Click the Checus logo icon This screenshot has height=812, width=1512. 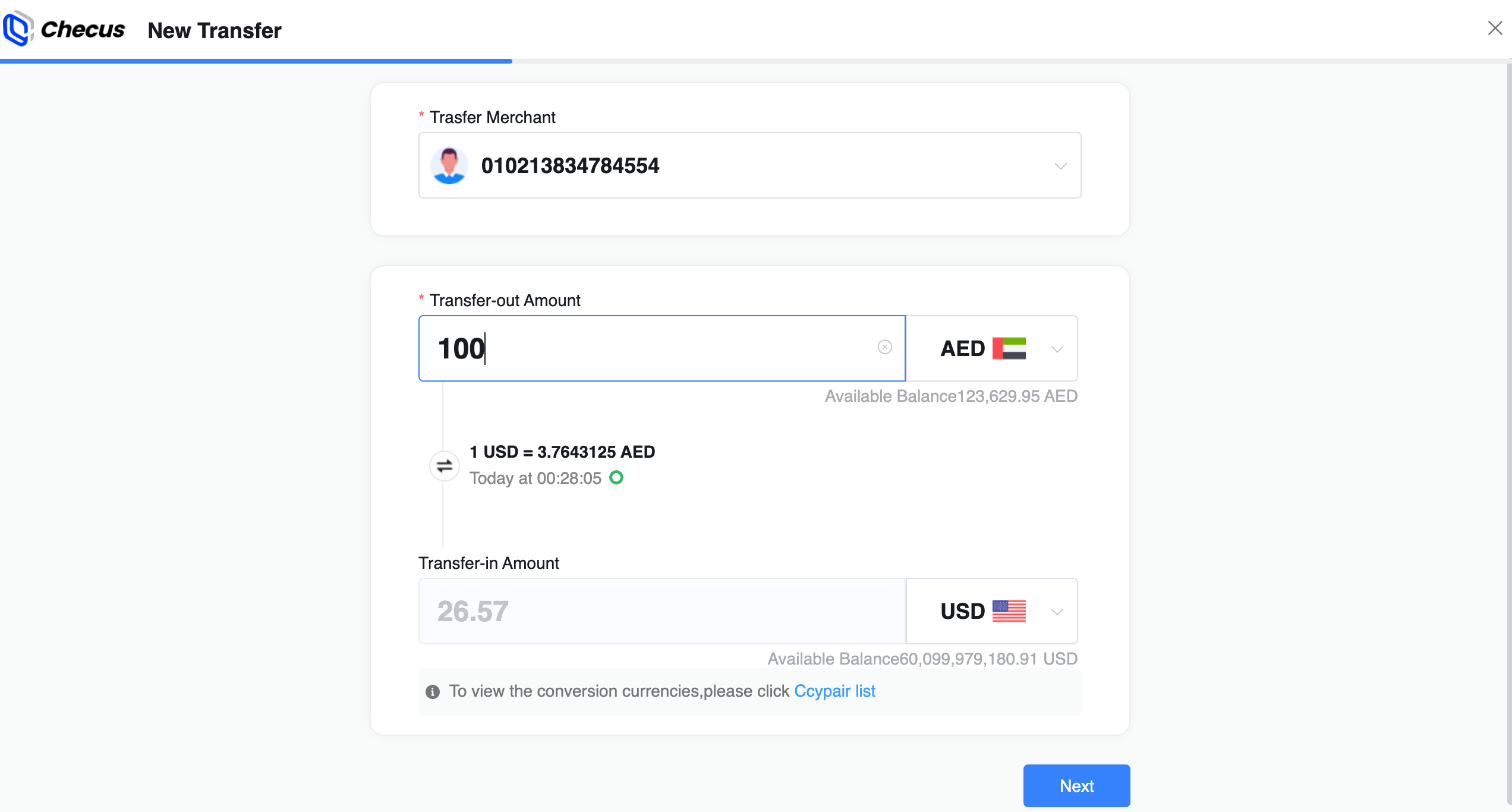[17, 29]
